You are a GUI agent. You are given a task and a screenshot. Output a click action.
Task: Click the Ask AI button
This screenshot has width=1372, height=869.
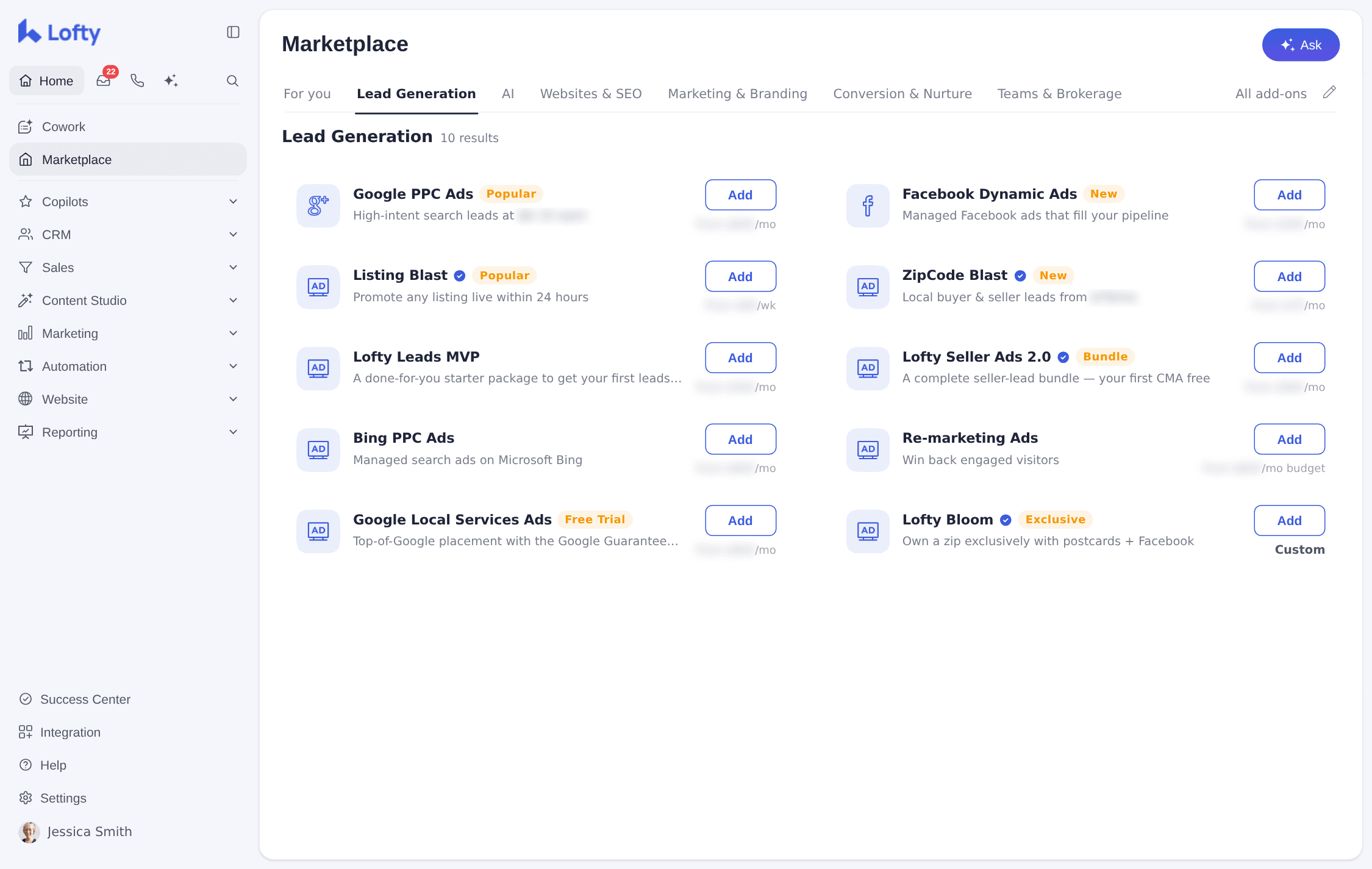pos(1301,45)
